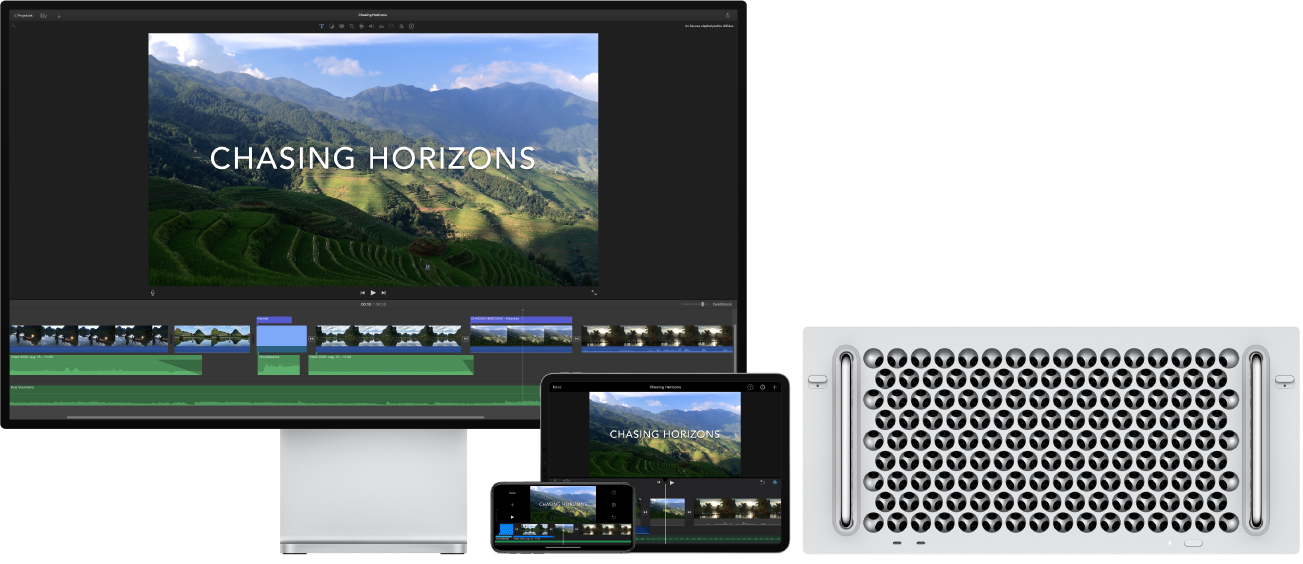The width and height of the screenshot is (1303, 564).
Task: Tap the add media plus icon on iPad
Action: coord(775,387)
